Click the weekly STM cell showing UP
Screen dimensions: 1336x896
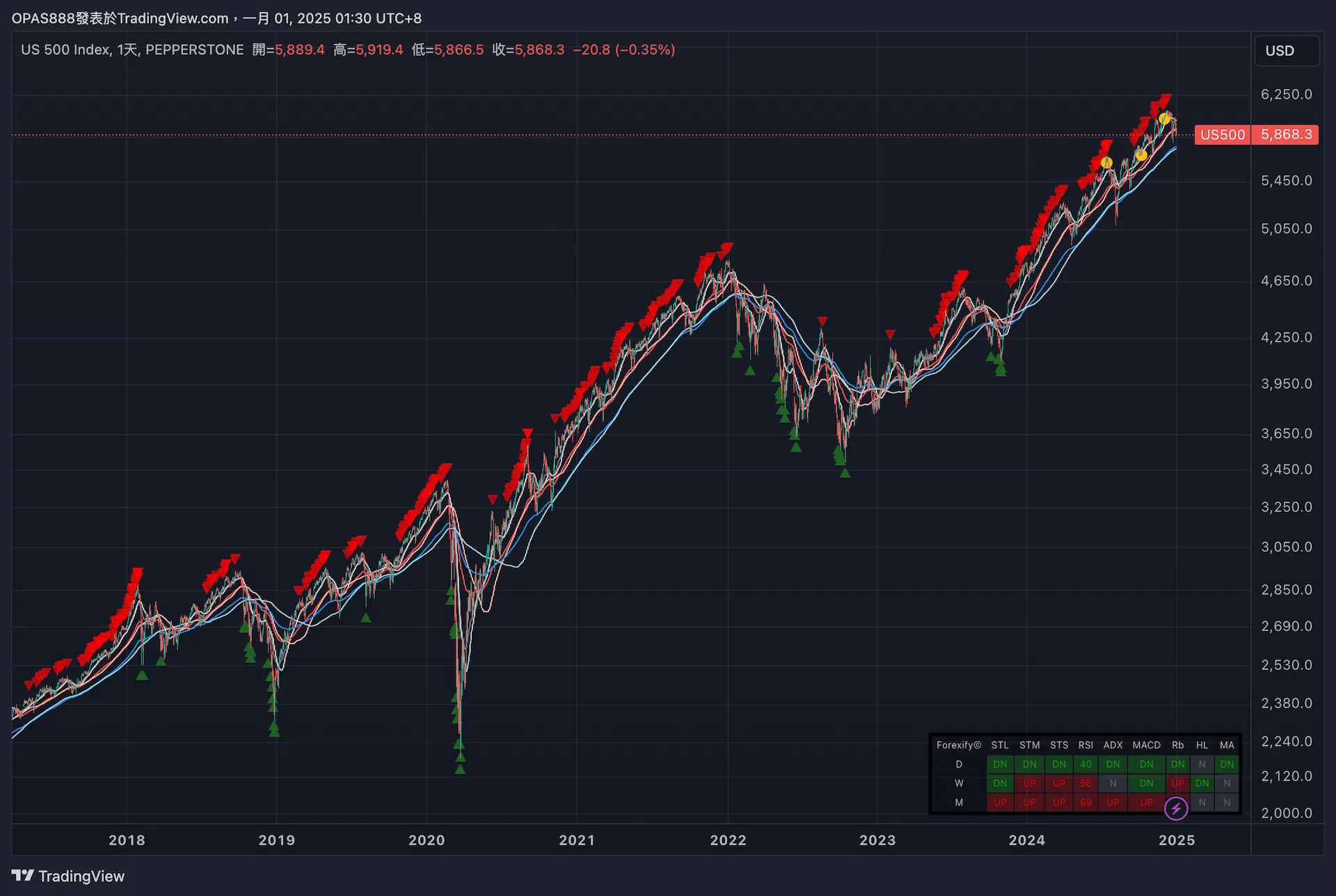coord(1030,783)
